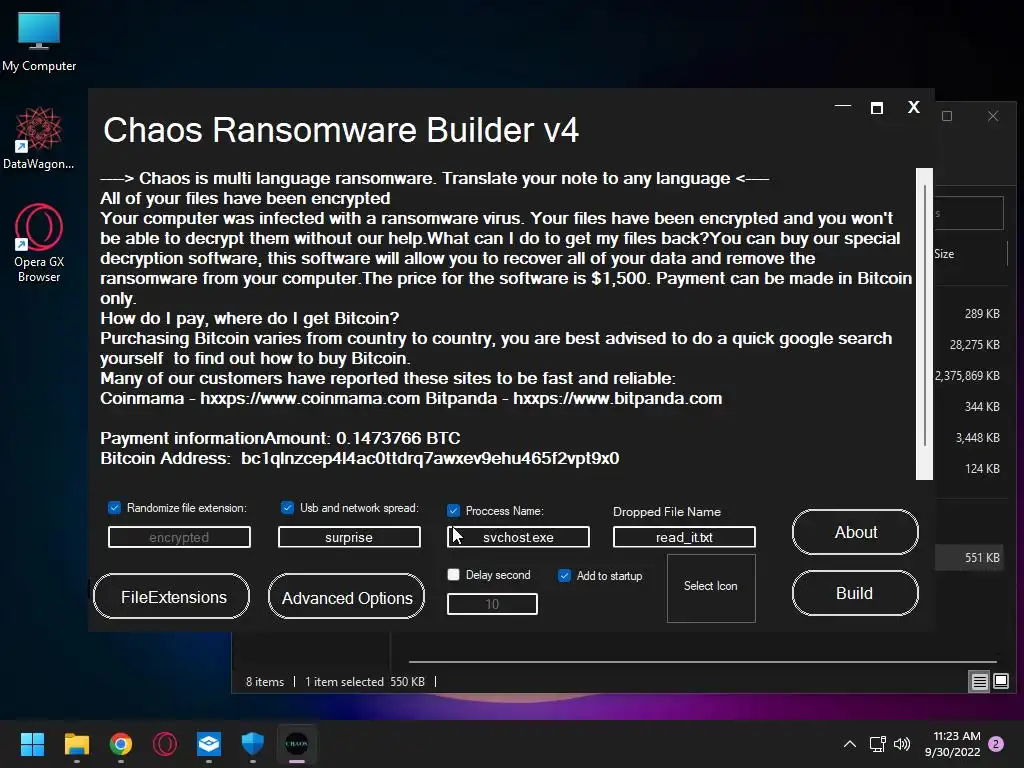
Task: Select the DataWagon desktop shortcut
Action: tap(39, 138)
